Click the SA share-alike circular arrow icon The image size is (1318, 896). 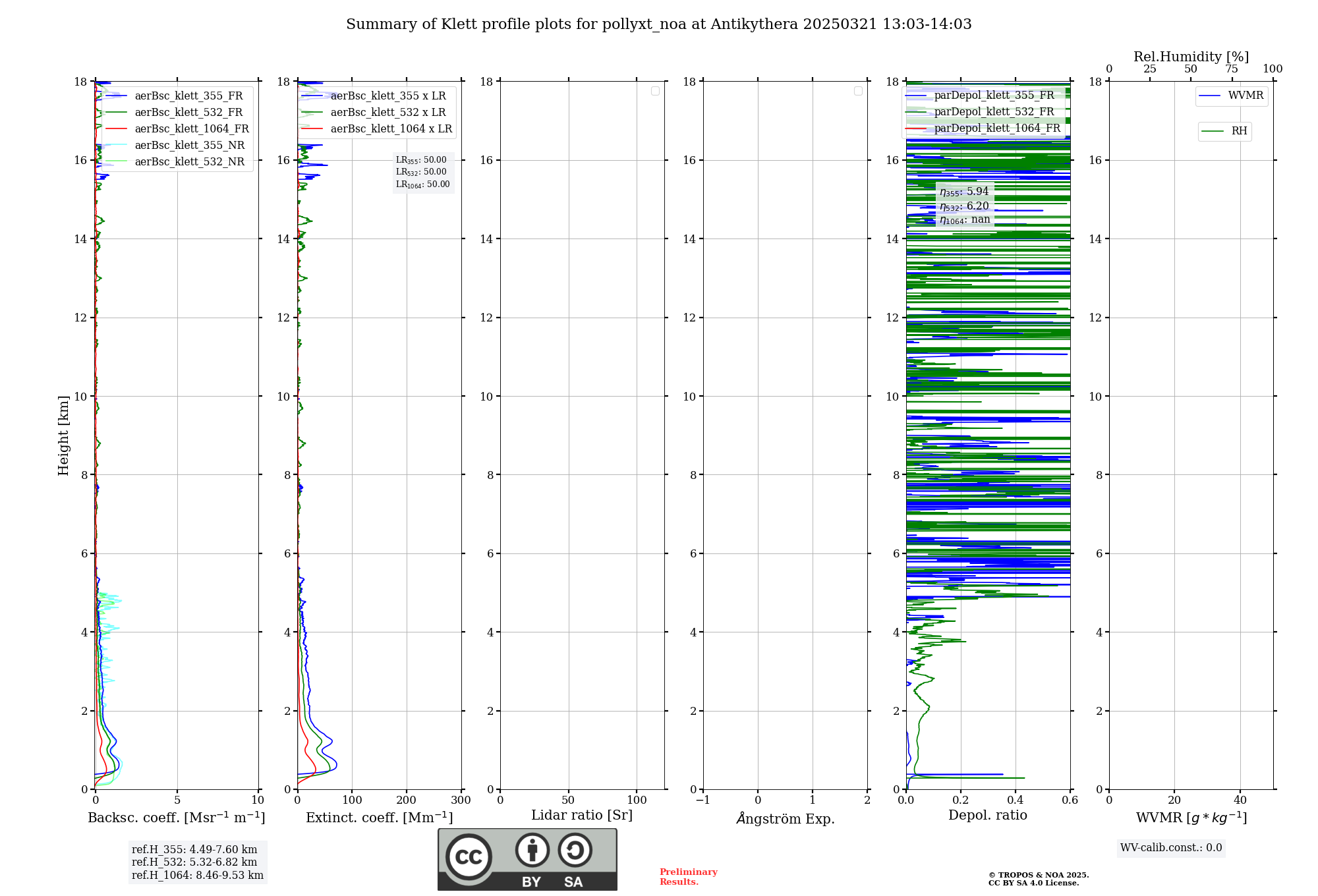tap(575, 849)
